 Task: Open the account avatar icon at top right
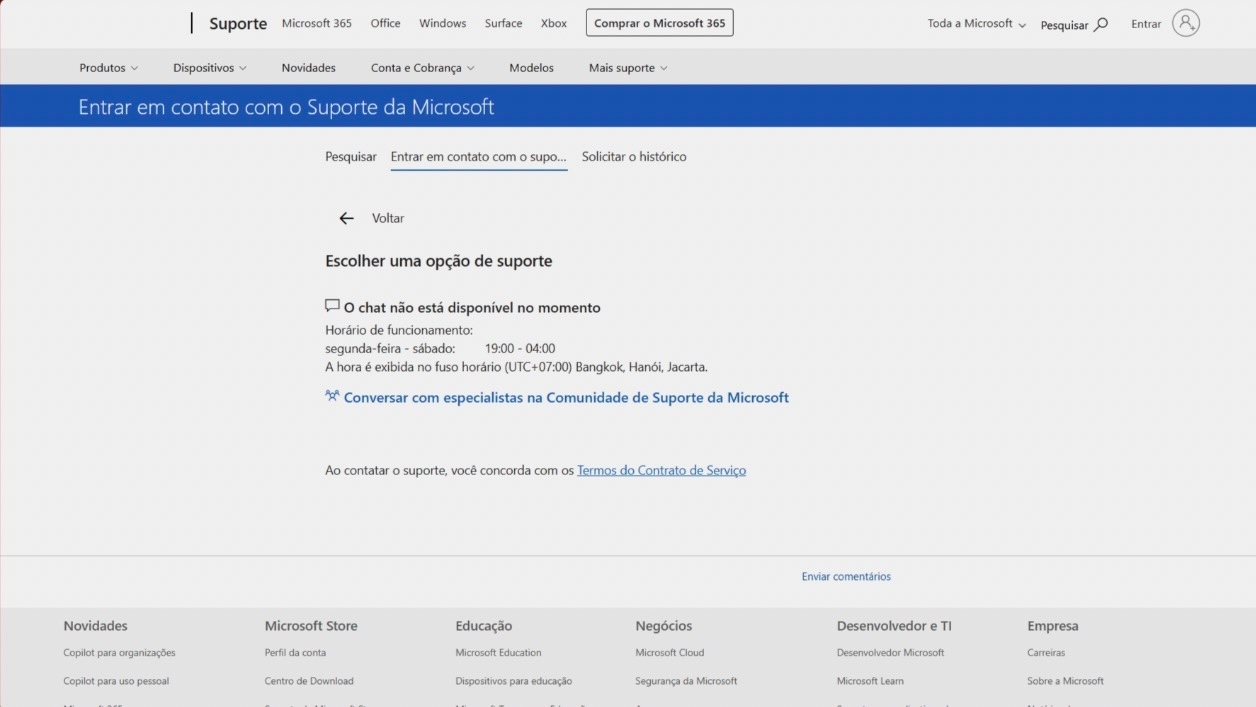click(x=1185, y=23)
